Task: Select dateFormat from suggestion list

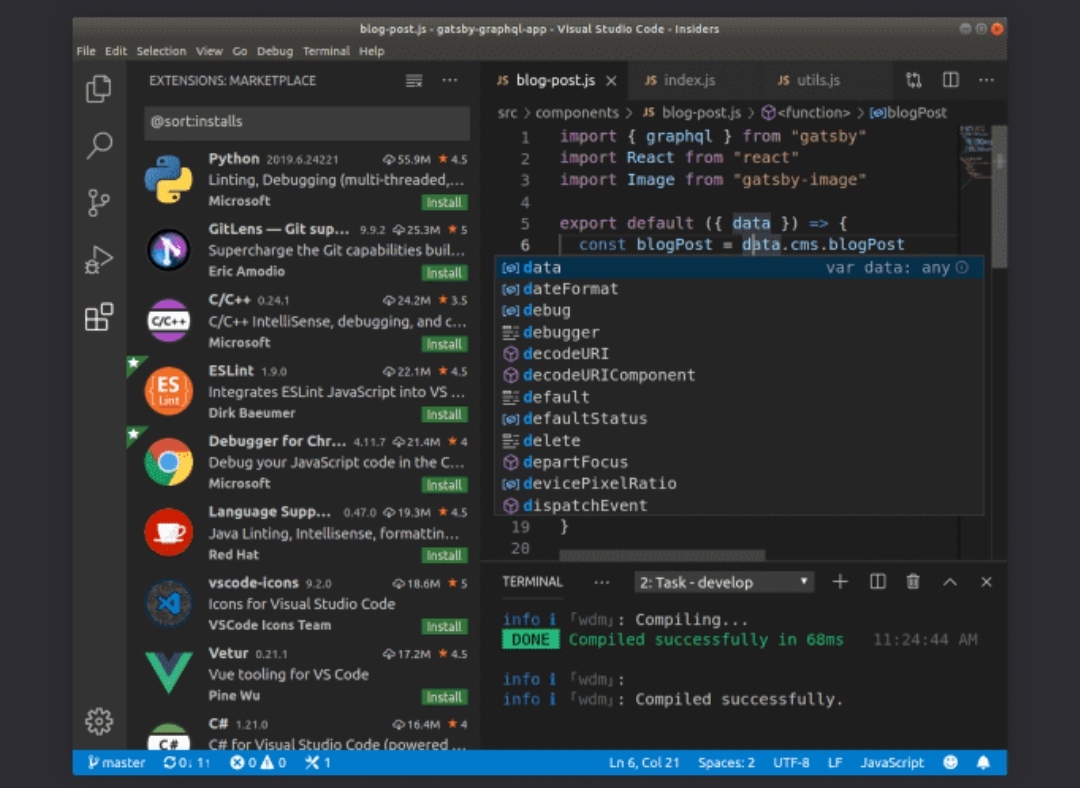Action: (x=738, y=289)
